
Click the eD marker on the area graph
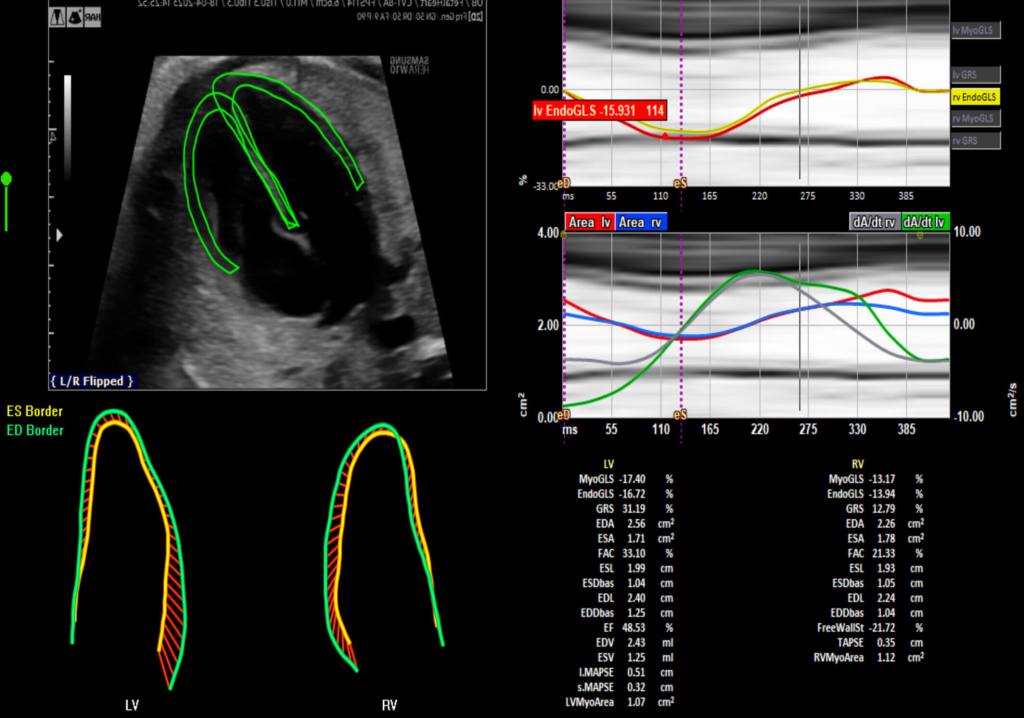pyautogui.click(x=564, y=414)
